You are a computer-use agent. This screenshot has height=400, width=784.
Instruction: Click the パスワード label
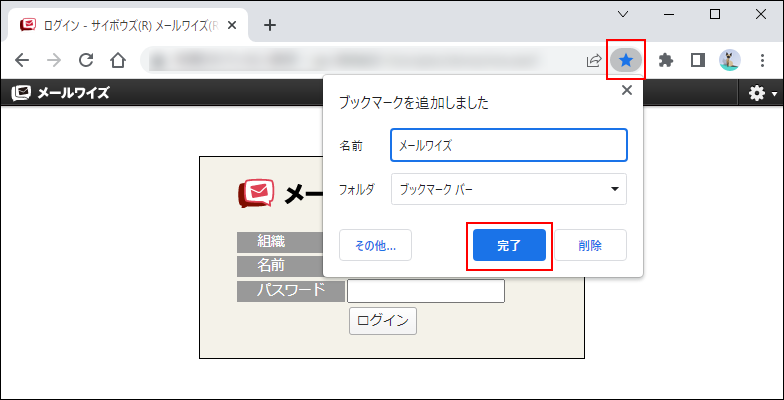point(291,290)
